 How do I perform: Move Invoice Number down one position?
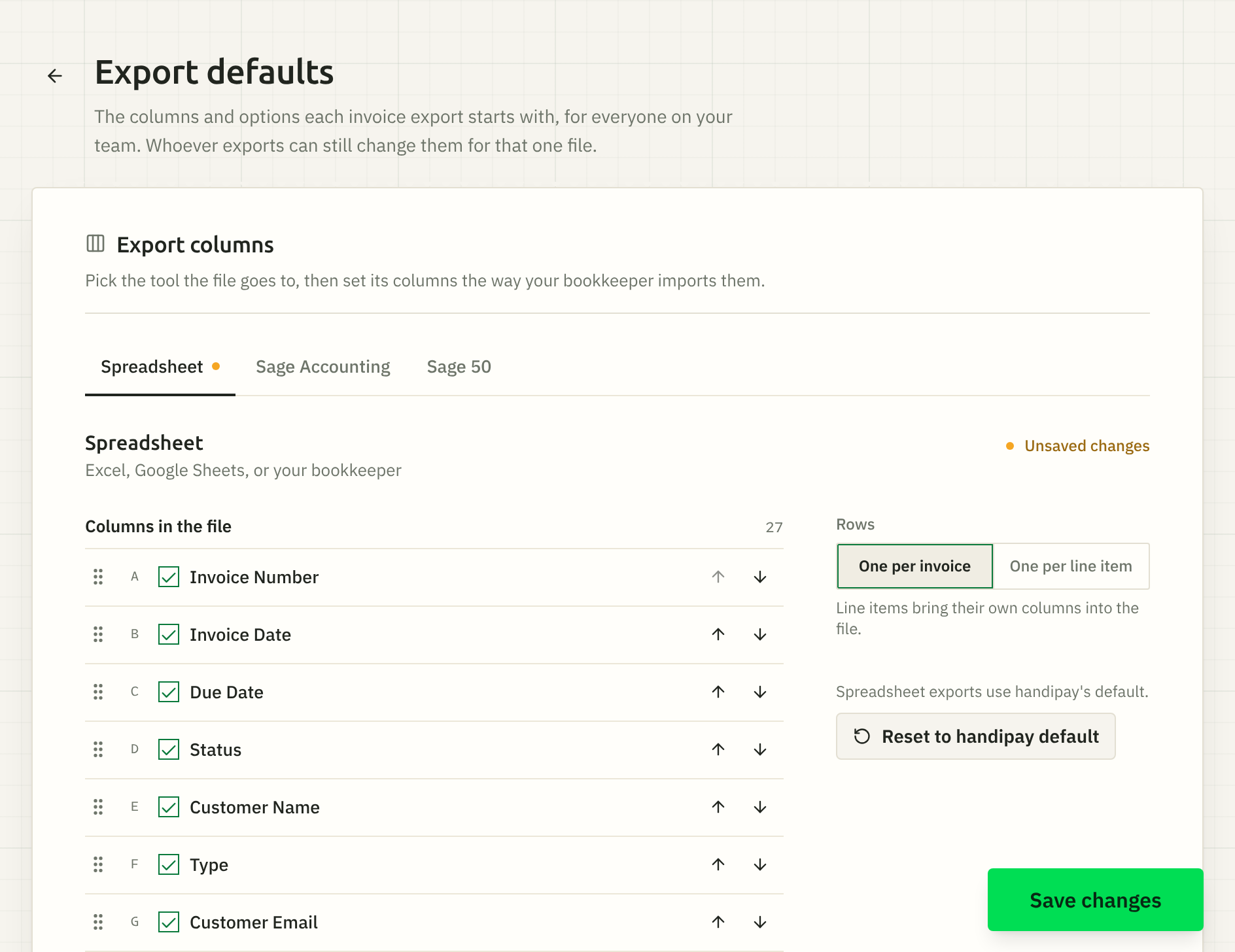[x=760, y=577]
